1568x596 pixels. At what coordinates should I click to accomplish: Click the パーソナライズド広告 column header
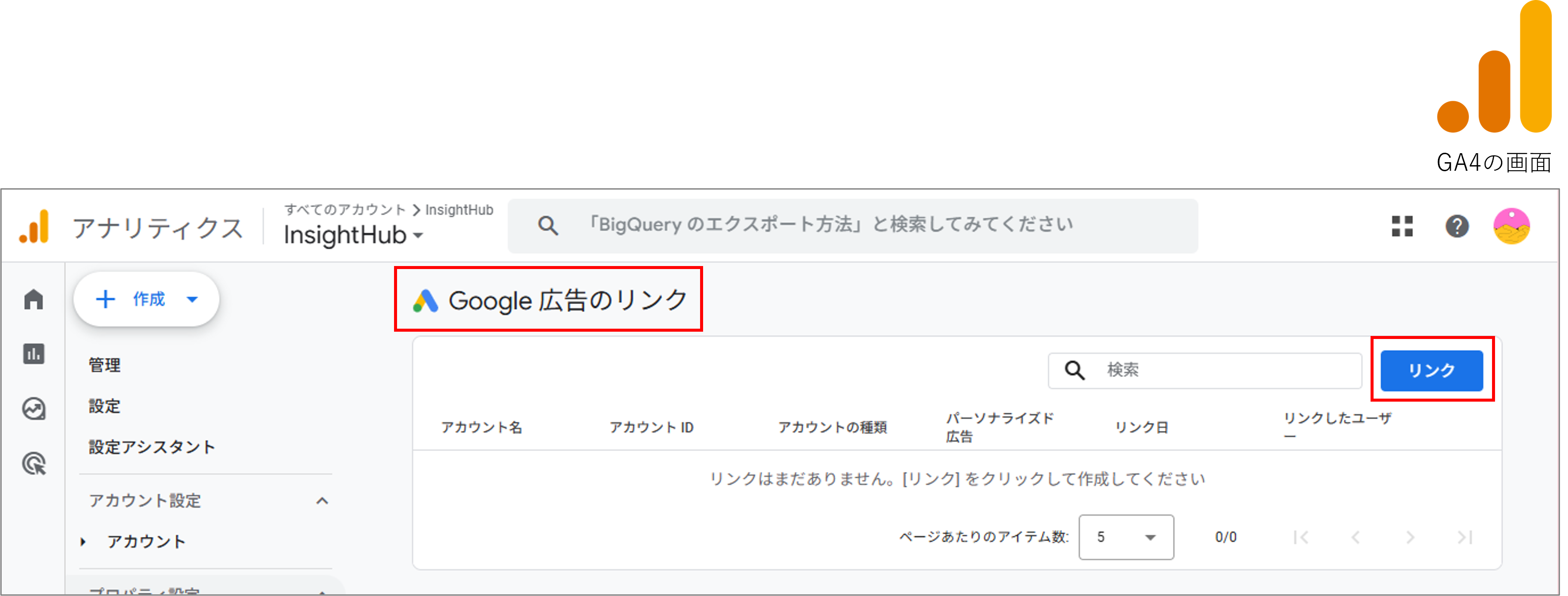[x=1000, y=427]
